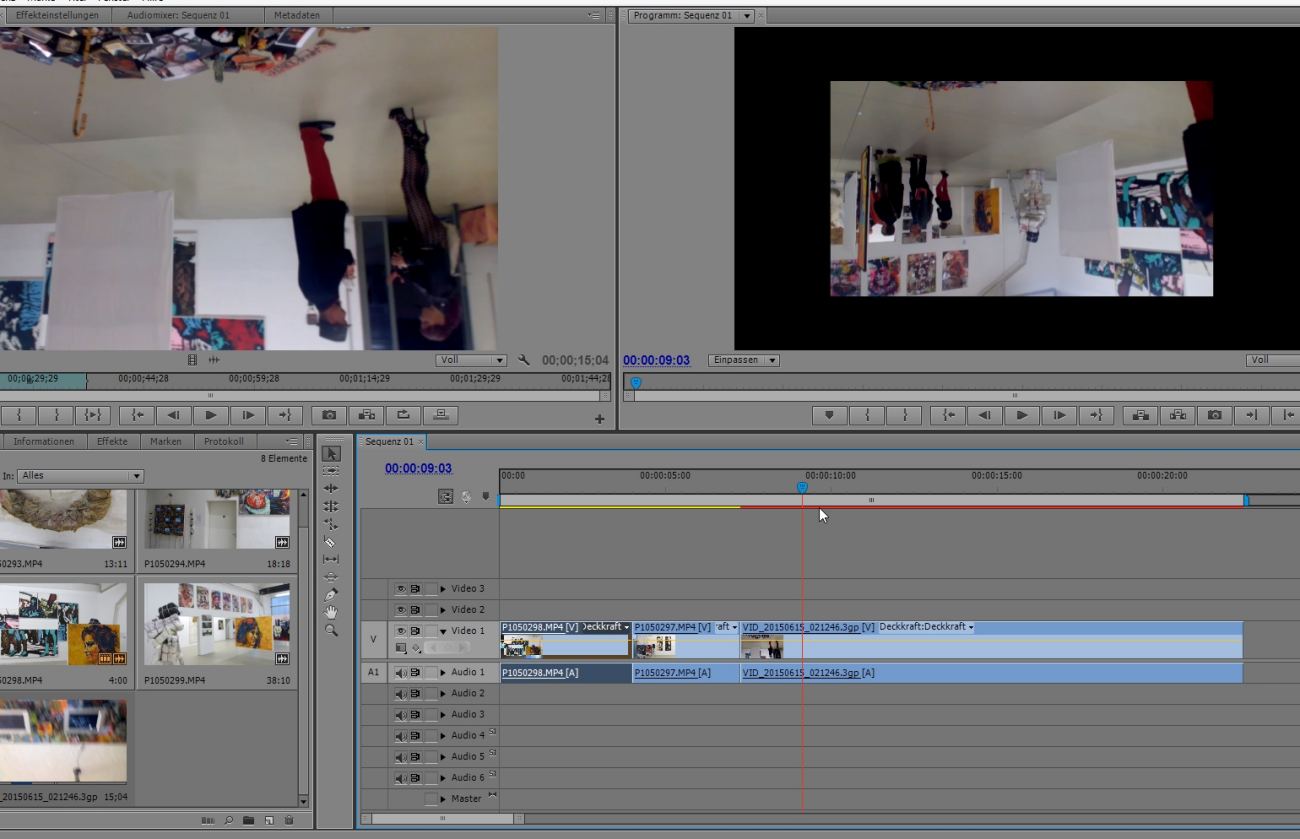Viewport: 1300px width, 839px height.
Task: Expand the Master track
Action: click(x=443, y=799)
